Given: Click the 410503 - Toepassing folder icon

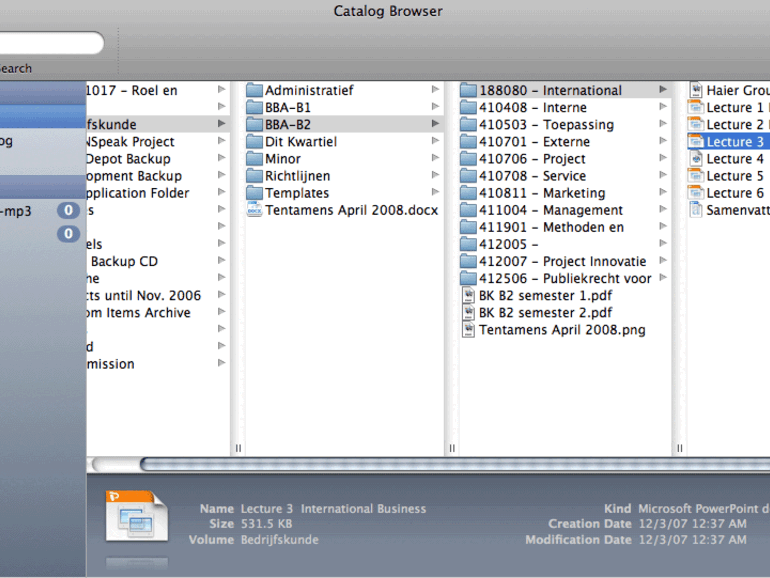Looking at the screenshot, I should pyautogui.click(x=468, y=124).
